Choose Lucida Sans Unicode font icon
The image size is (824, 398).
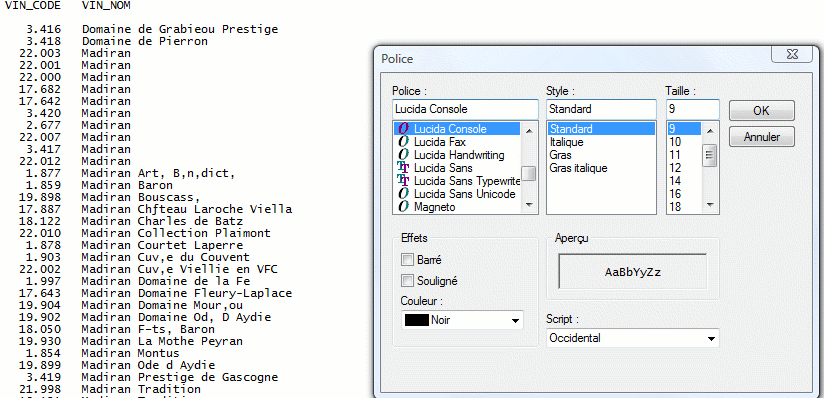pos(404,194)
